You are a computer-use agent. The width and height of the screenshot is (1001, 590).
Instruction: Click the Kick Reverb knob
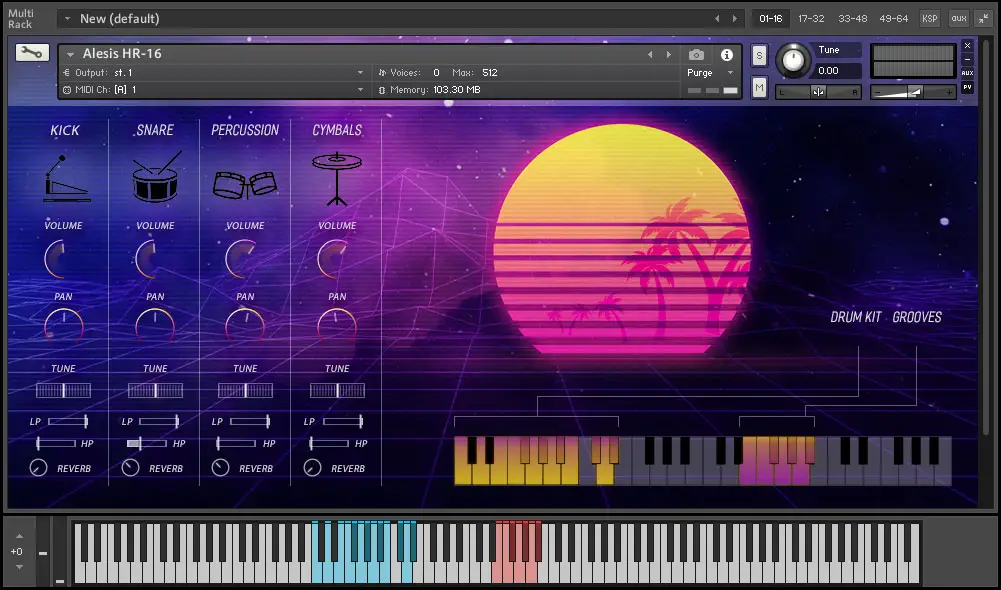39,468
